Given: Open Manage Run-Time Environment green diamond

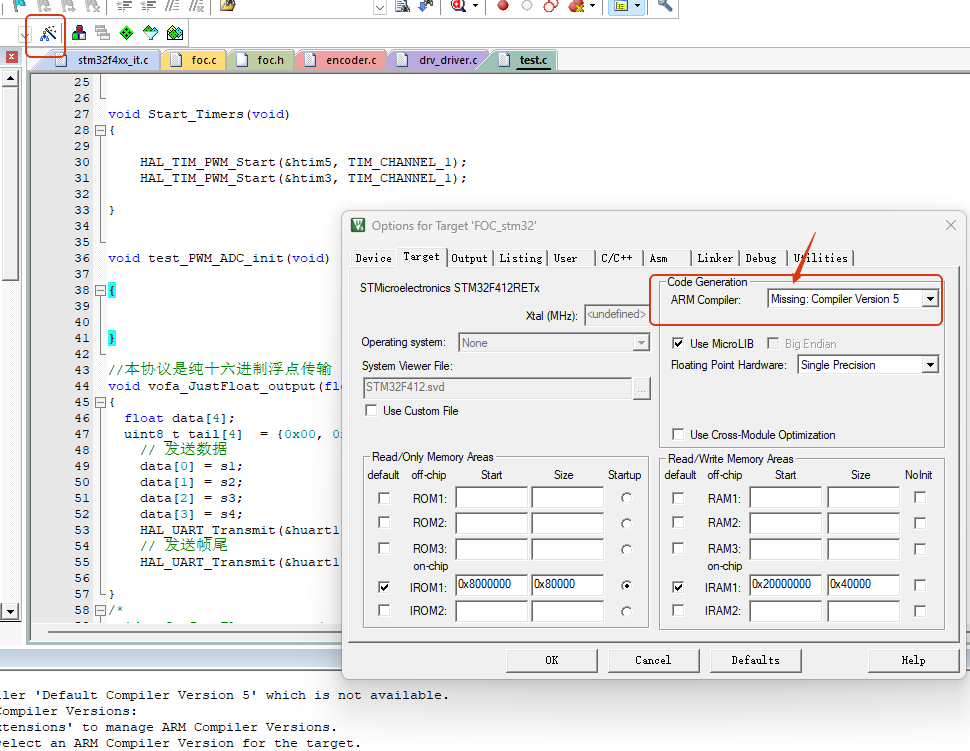Looking at the screenshot, I should coord(126,33).
